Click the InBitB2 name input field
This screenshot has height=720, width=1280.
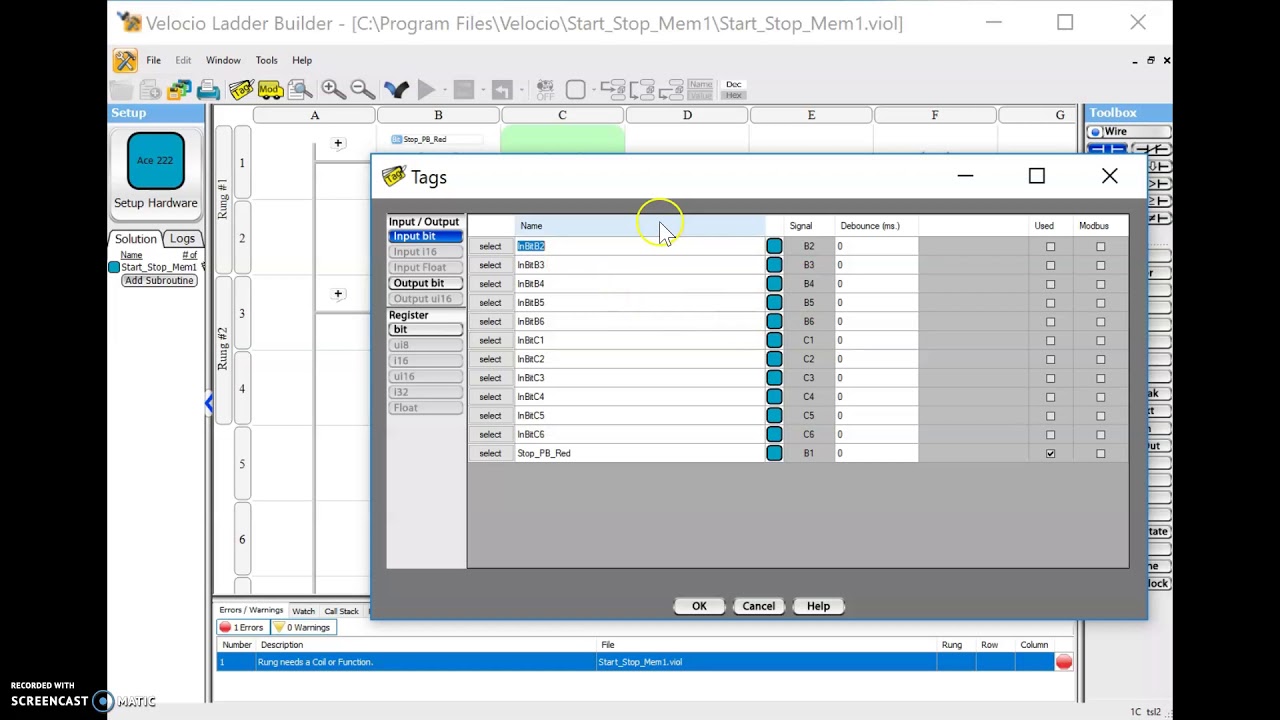pyautogui.click(x=638, y=246)
